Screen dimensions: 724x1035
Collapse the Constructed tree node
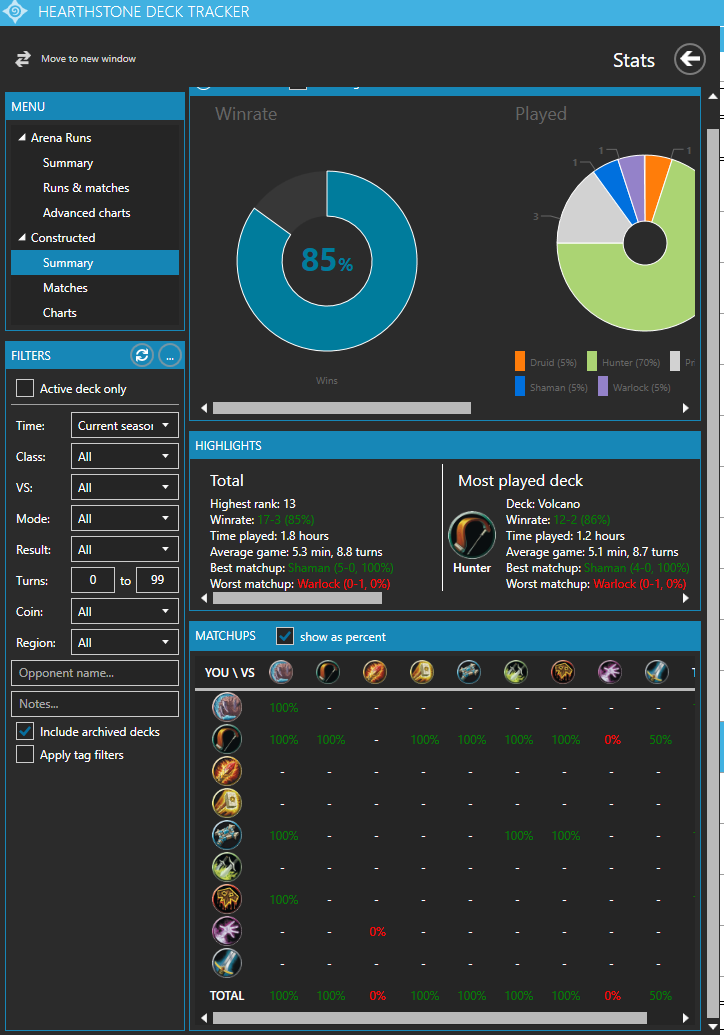pyautogui.click(x=22, y=237)
